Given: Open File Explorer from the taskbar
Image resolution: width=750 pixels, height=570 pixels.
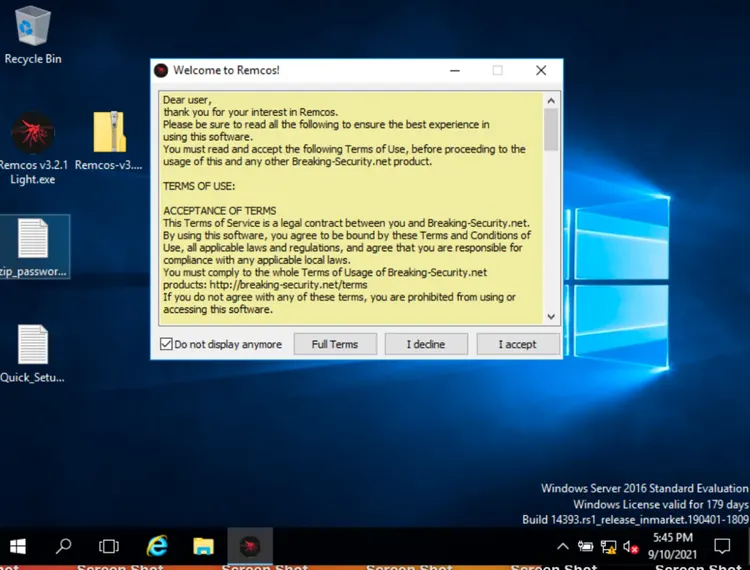Looking at the screenshot, I should (x=203, y=546).
